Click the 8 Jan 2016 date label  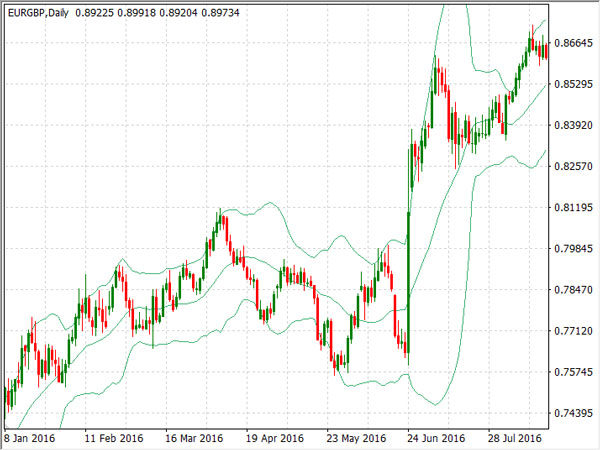[x=30, y=438]
